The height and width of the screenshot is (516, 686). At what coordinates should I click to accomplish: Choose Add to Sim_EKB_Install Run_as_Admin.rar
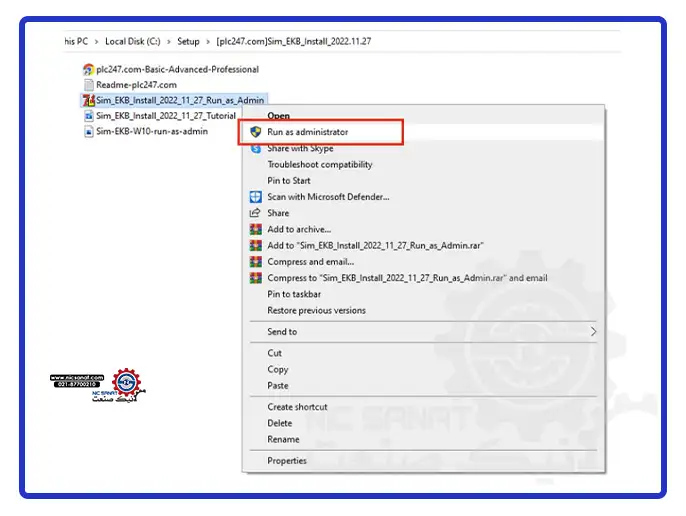coord(375,246)
